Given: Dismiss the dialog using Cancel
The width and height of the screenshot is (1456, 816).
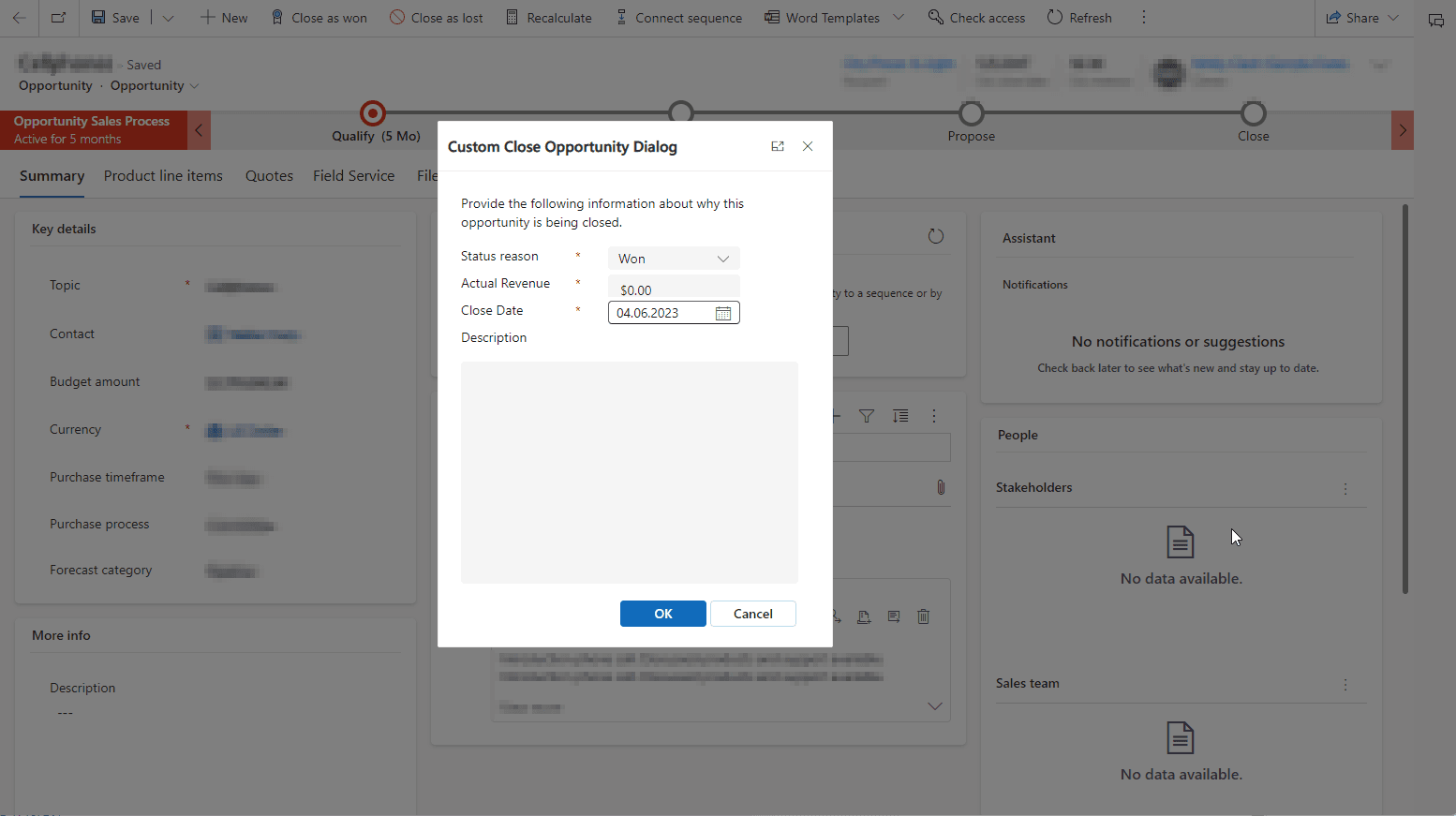Looking at the screenshot, I should [x=752, y=614].
